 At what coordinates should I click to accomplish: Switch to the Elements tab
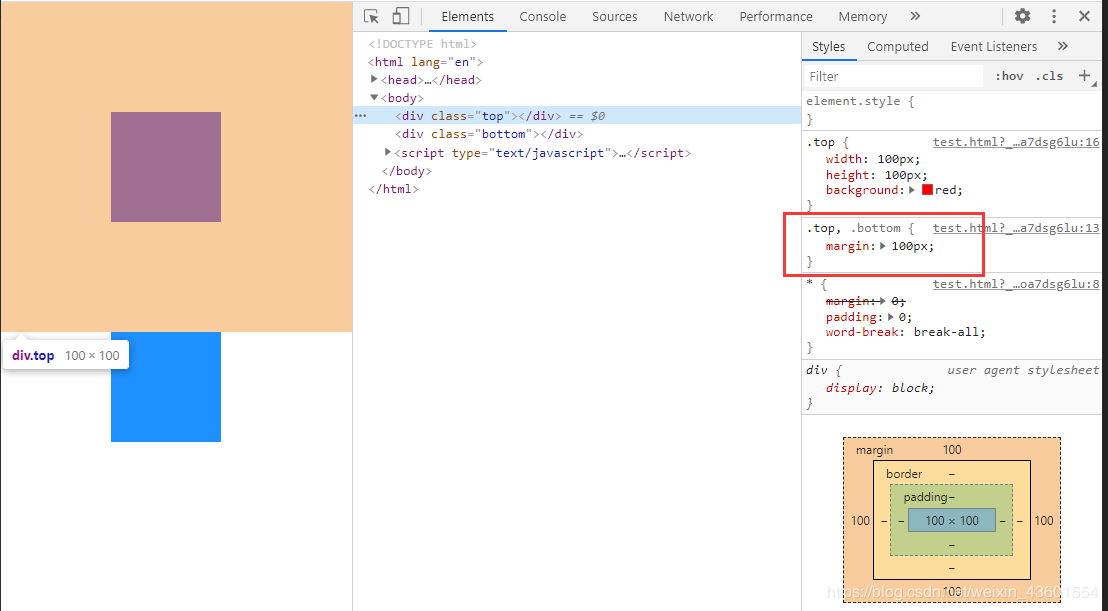468,16
